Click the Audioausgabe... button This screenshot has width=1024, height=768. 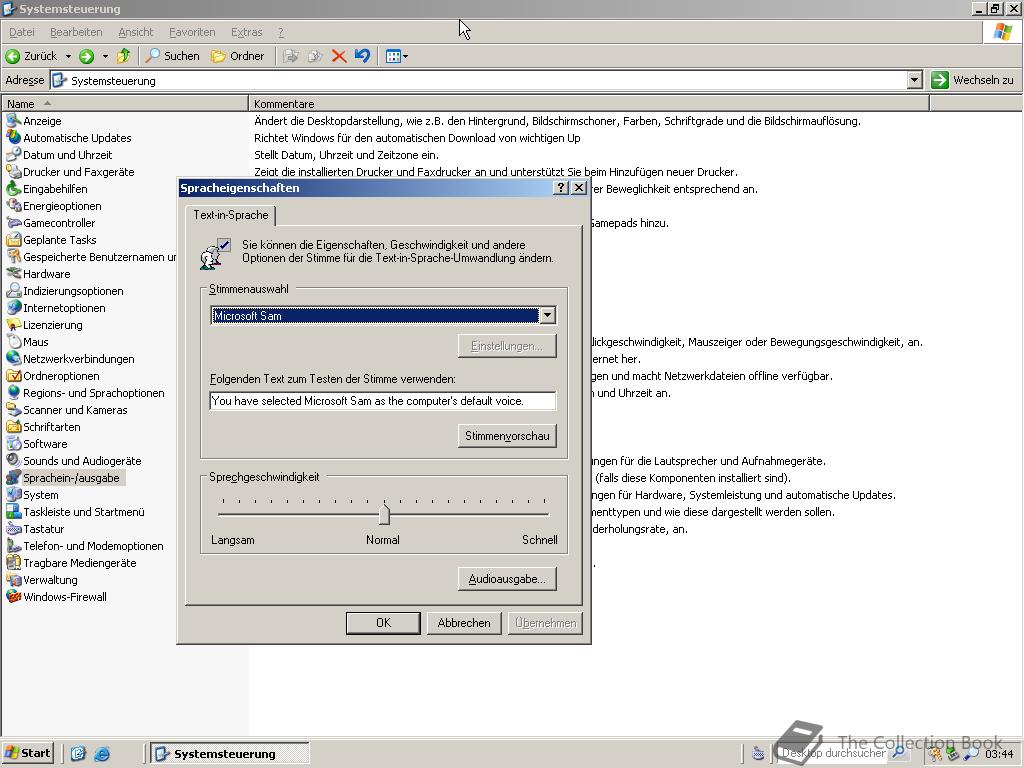pos(507,579)
